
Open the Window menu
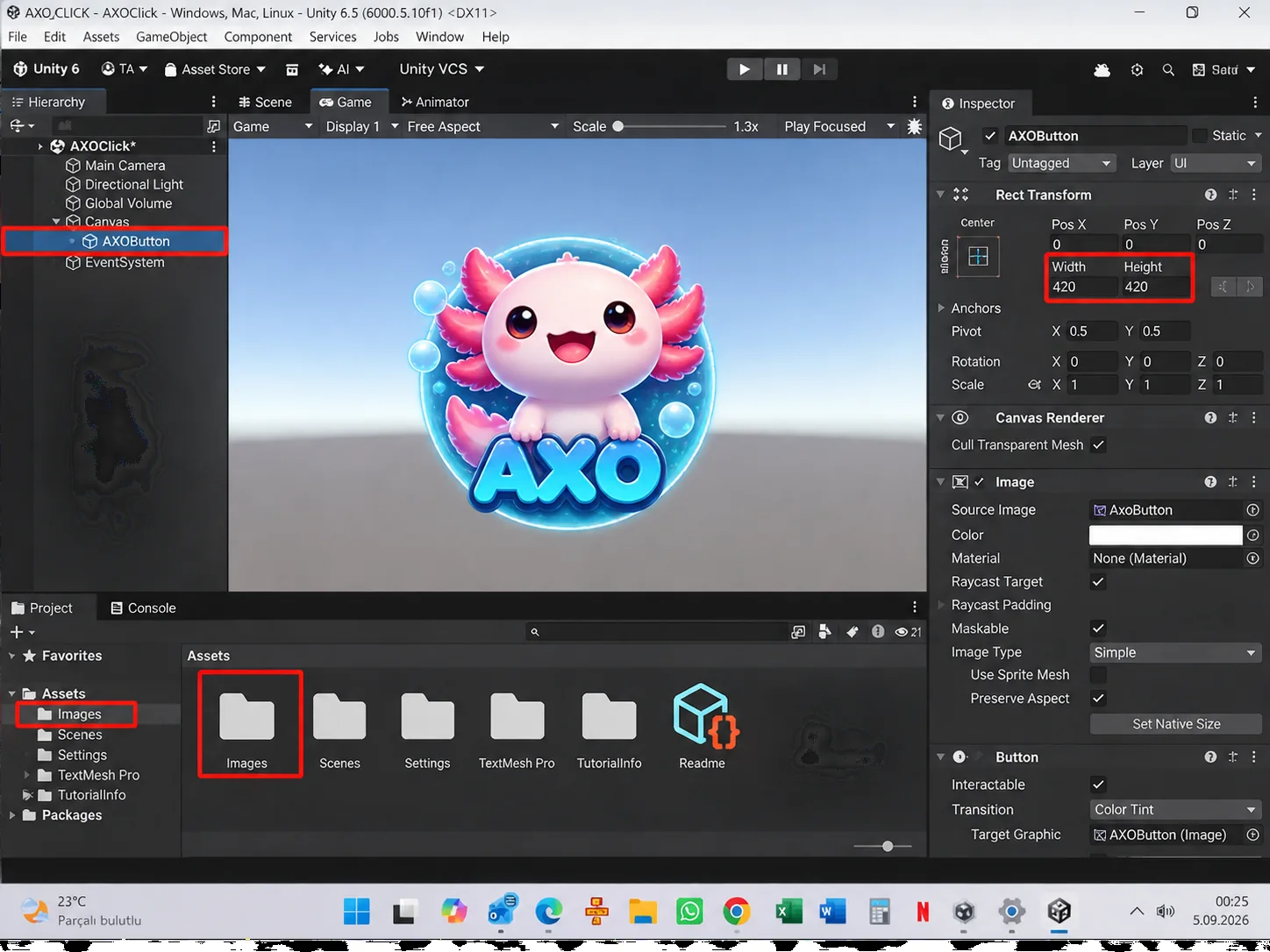point(439,37)
